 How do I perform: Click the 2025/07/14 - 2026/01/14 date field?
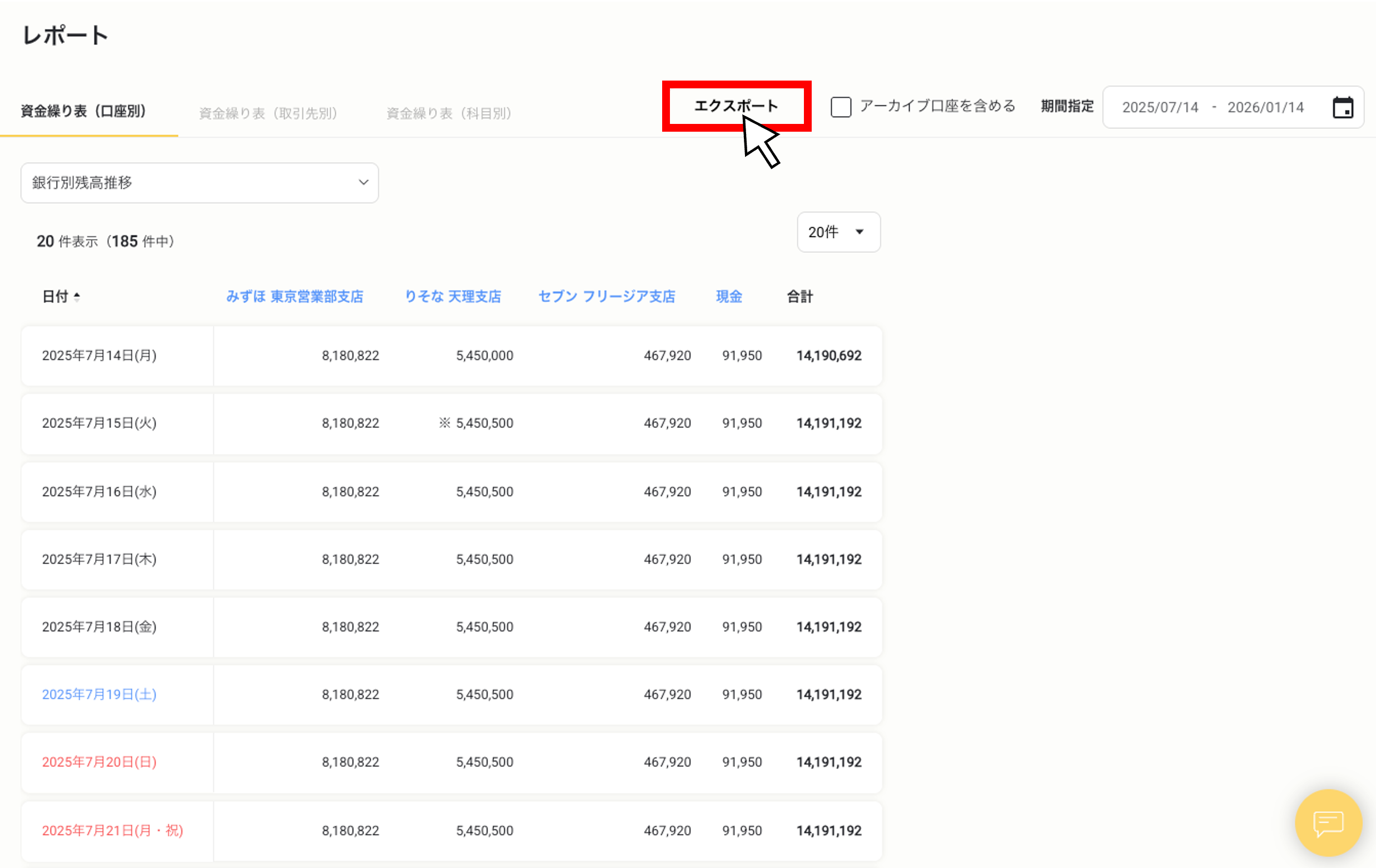coord(1213,107)
